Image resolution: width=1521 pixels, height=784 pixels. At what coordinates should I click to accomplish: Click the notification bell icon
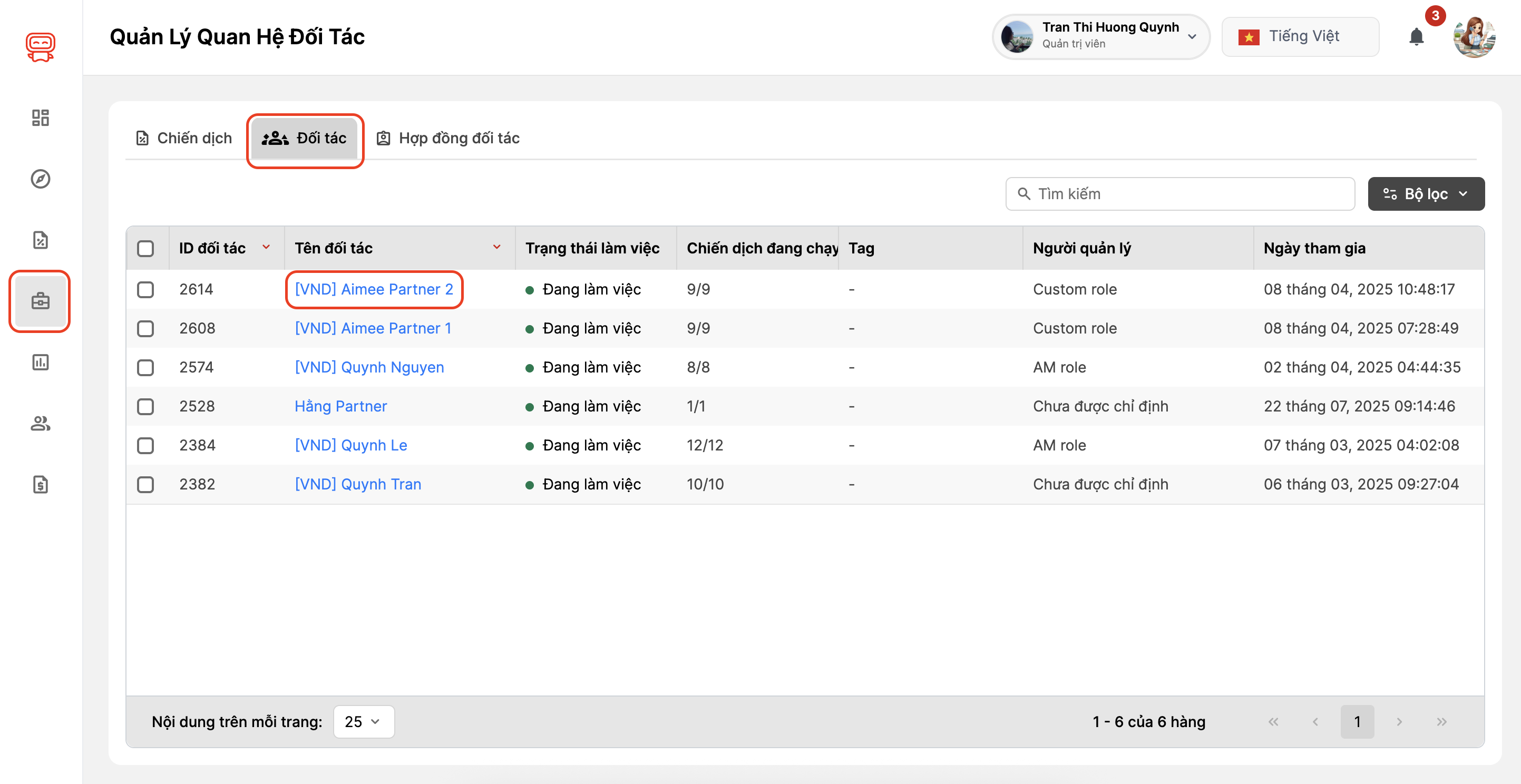pos(1416,36)
